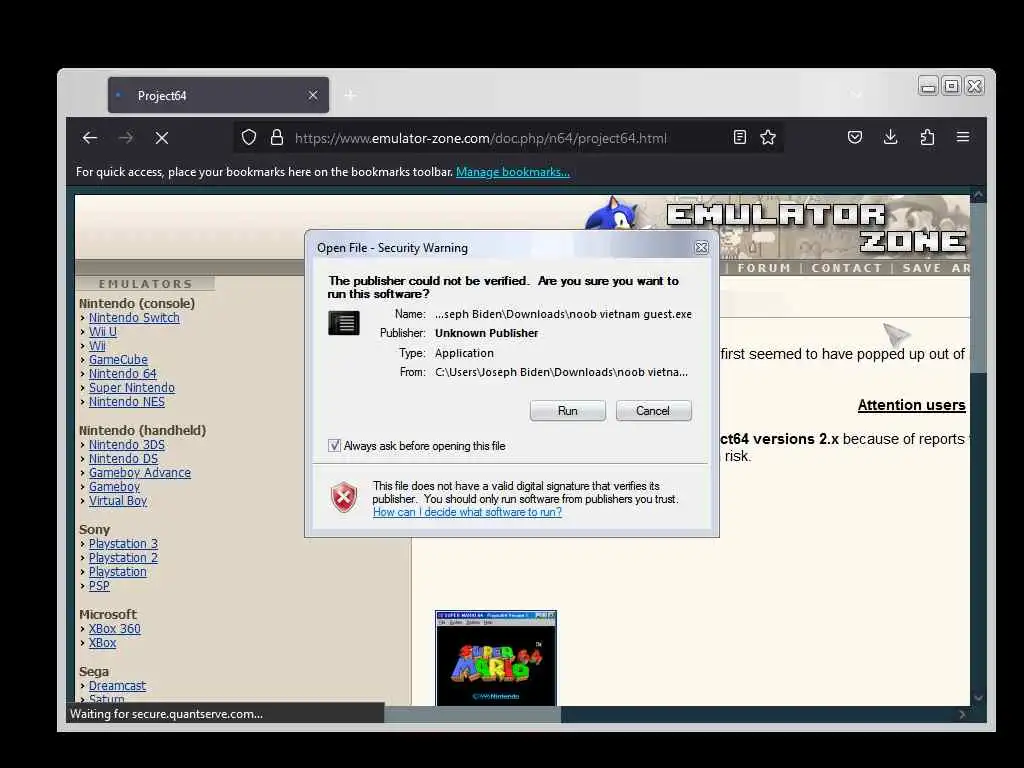This screenshot has height=768, width=1024.
Task: Open the Playstation 3 link
Action: pos(123,544)
